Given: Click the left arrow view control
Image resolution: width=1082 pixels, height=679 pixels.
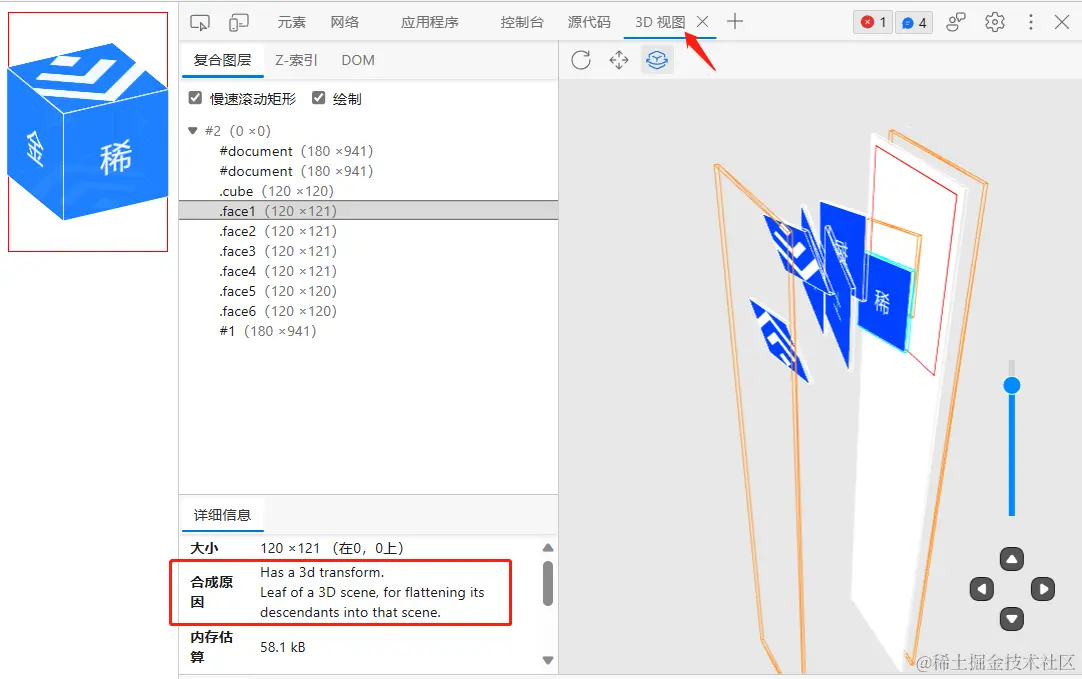Looking at the screenshot, I should coord(981,589).
